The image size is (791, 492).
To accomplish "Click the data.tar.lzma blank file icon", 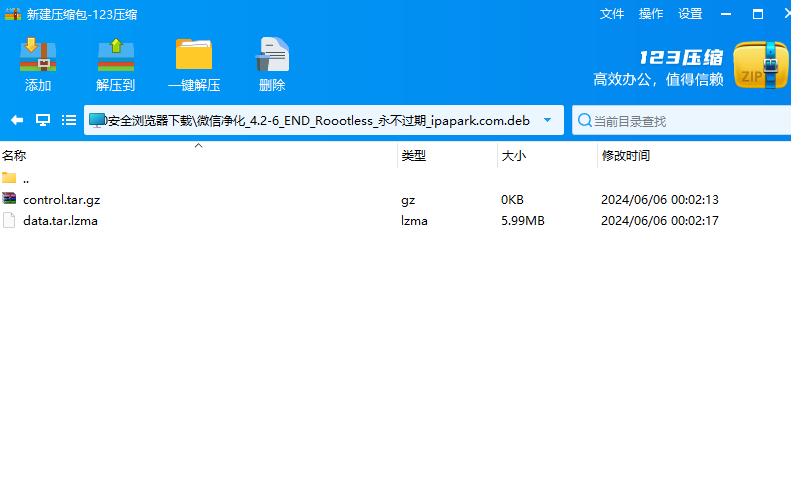I will point(9,221).
